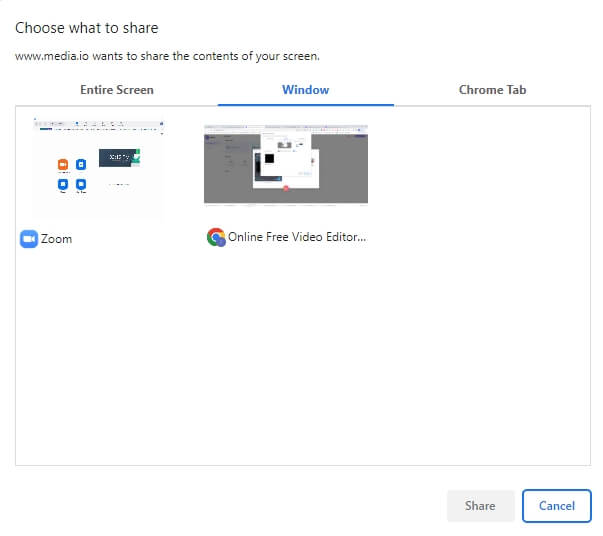The width and height of the screenshot is (603, 536).
Task: Click the Online Free Video Editor label
Action: pos(297,238)
